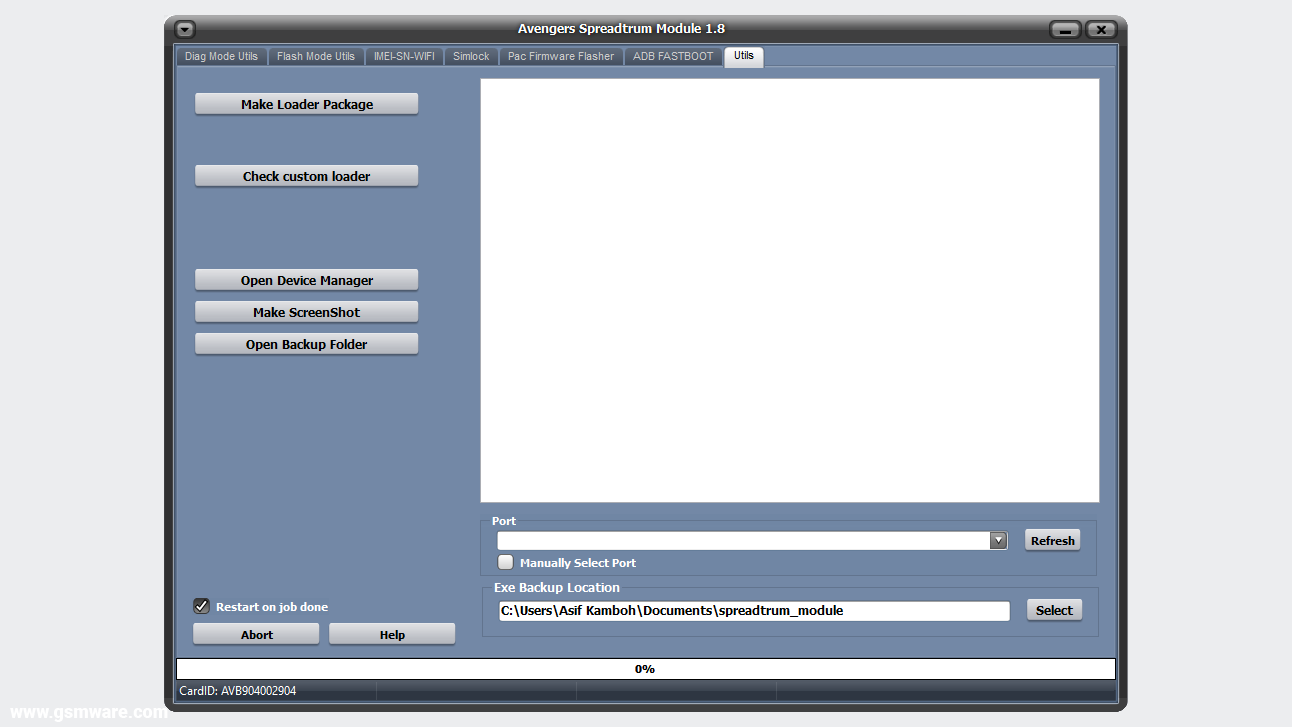The height and width of the screenshot is (727, 1292).
Task: Click the Exe Backup Location path field
Action: (750, 610)
